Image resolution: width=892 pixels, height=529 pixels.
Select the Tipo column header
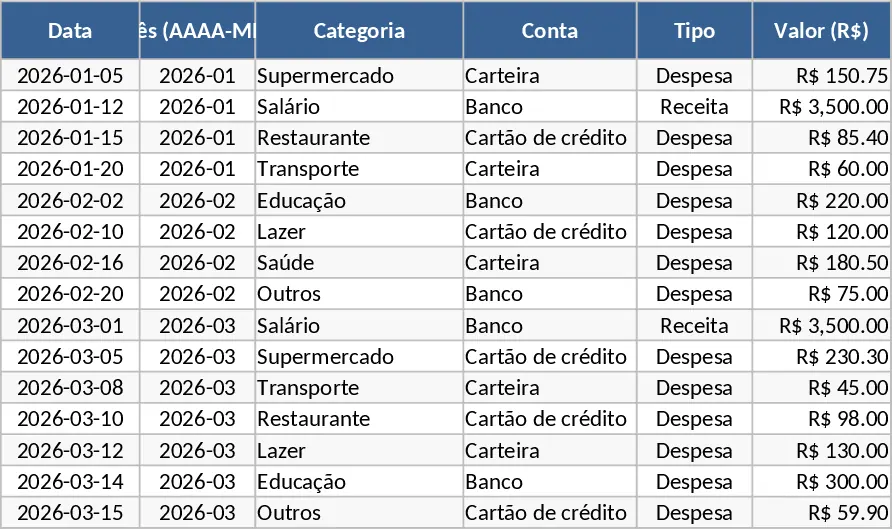(694, 30)
